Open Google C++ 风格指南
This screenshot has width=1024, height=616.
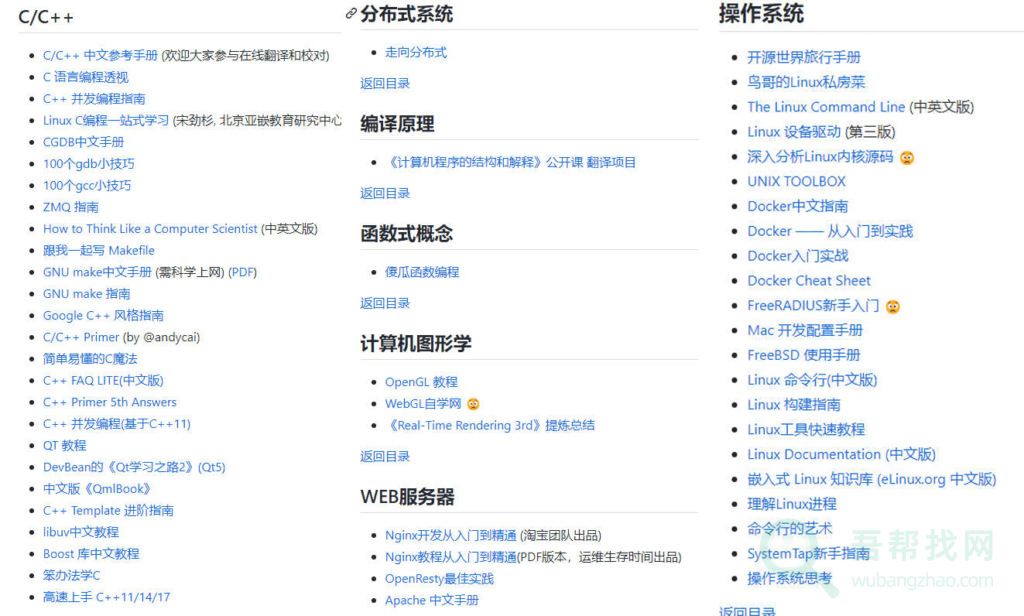tap(103, 315)
